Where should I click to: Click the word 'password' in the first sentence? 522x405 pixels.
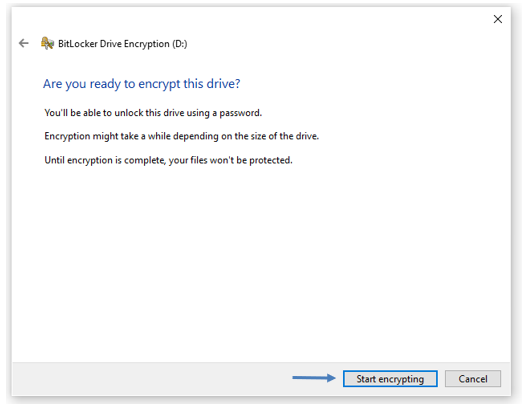(240, 113)
